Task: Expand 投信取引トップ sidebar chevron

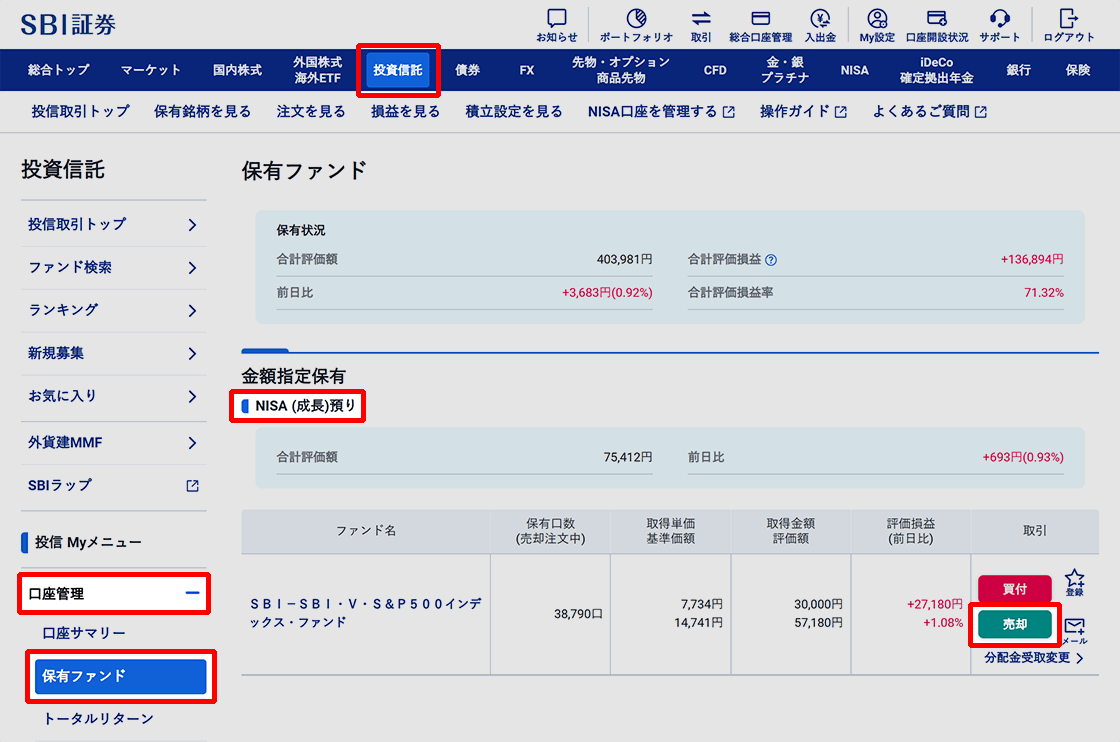Action: point(192,225)
